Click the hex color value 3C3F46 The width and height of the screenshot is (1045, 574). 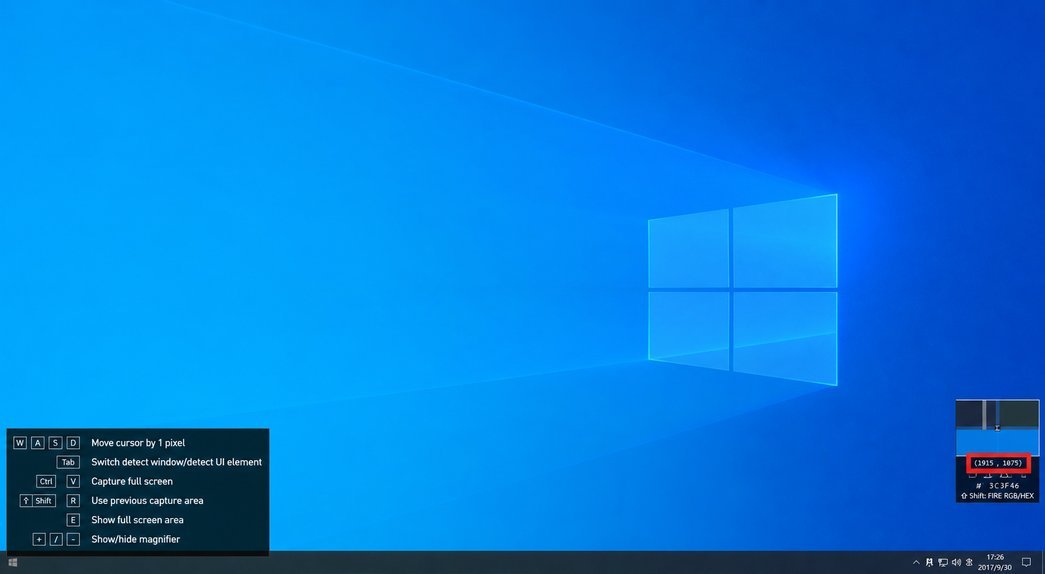1004,485
